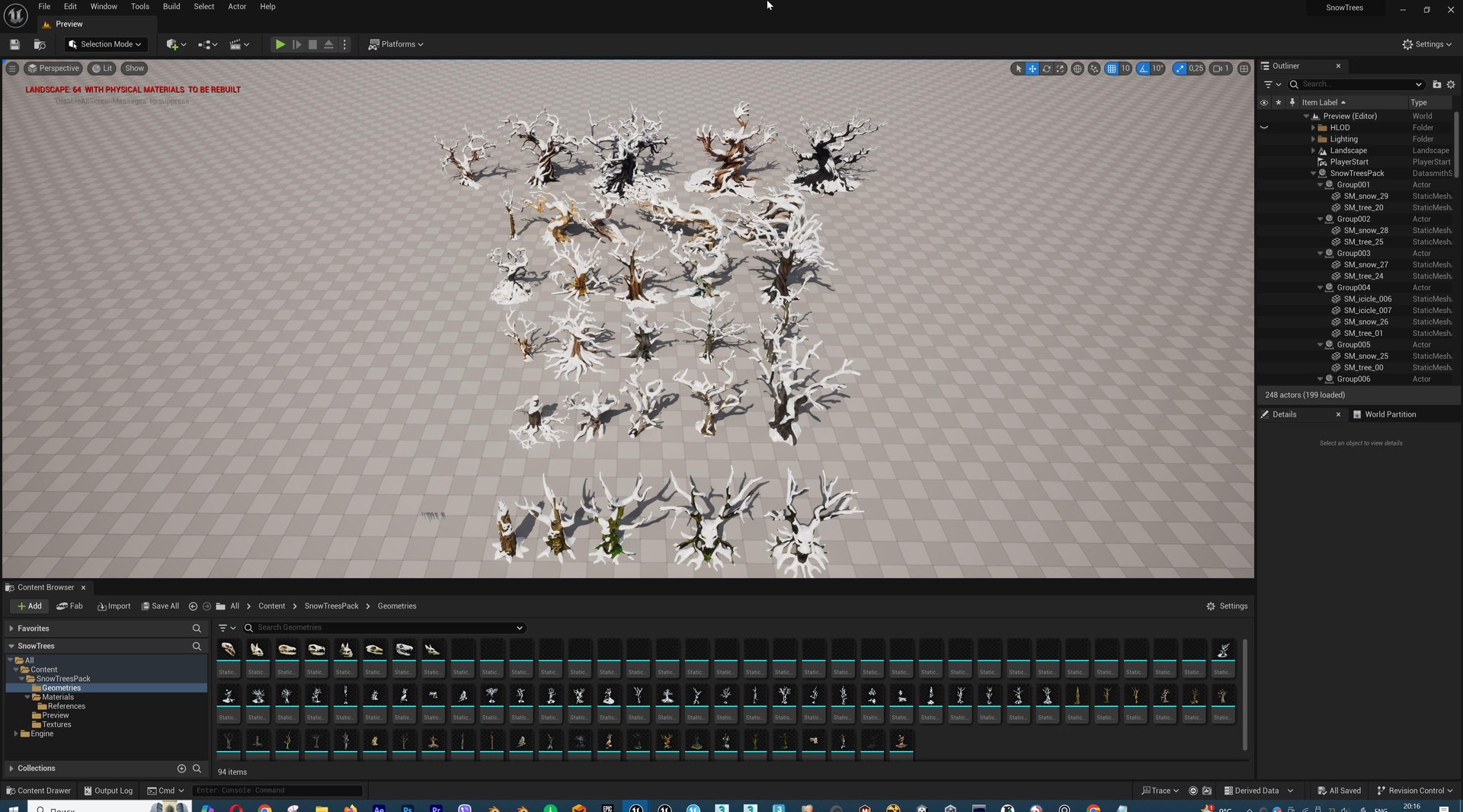Toggle grid snapping in viewport
This screenshot has width=1463, height=812.
1112,69
